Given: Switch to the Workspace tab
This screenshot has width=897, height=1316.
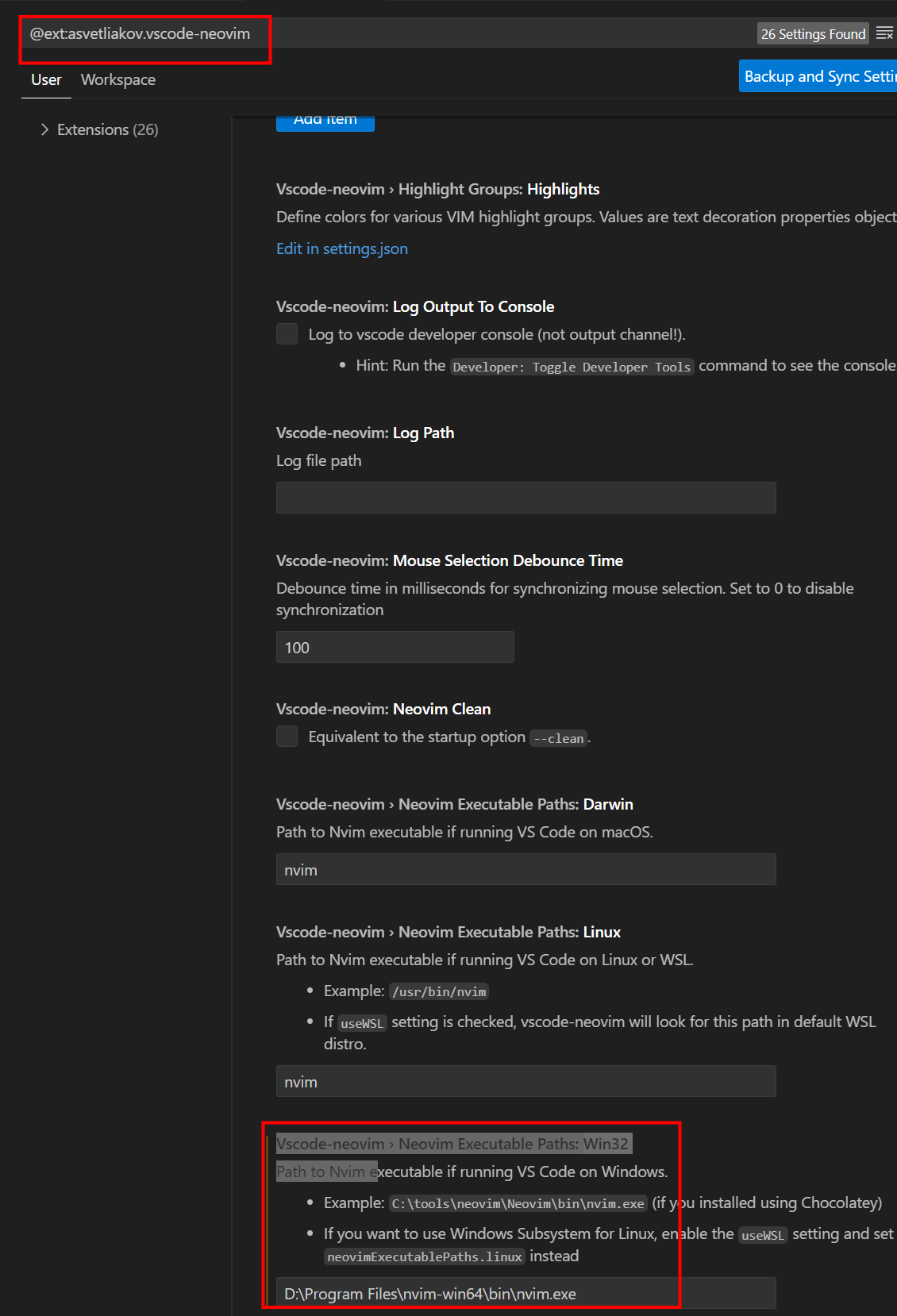Looking at the screenshot, I should coord(118,79).
